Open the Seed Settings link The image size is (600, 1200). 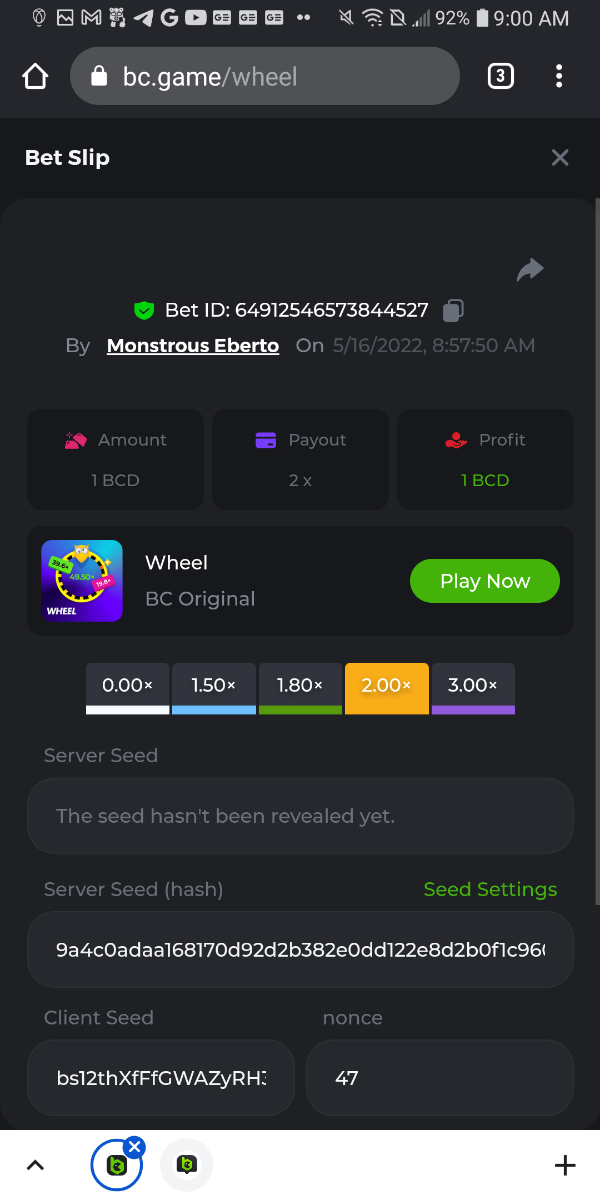pyautogui.click(x=490, y=889)
